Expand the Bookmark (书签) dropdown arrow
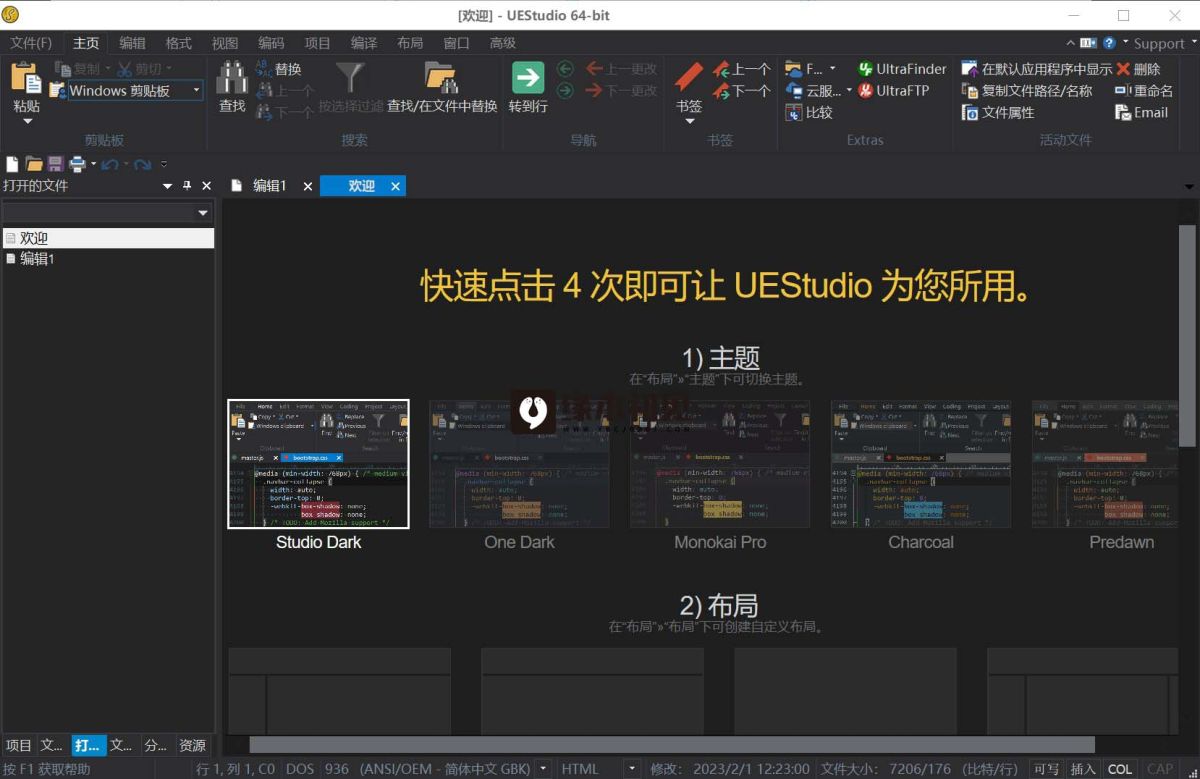This screenshot has width=1200, height=779. (x=689, y=122)
